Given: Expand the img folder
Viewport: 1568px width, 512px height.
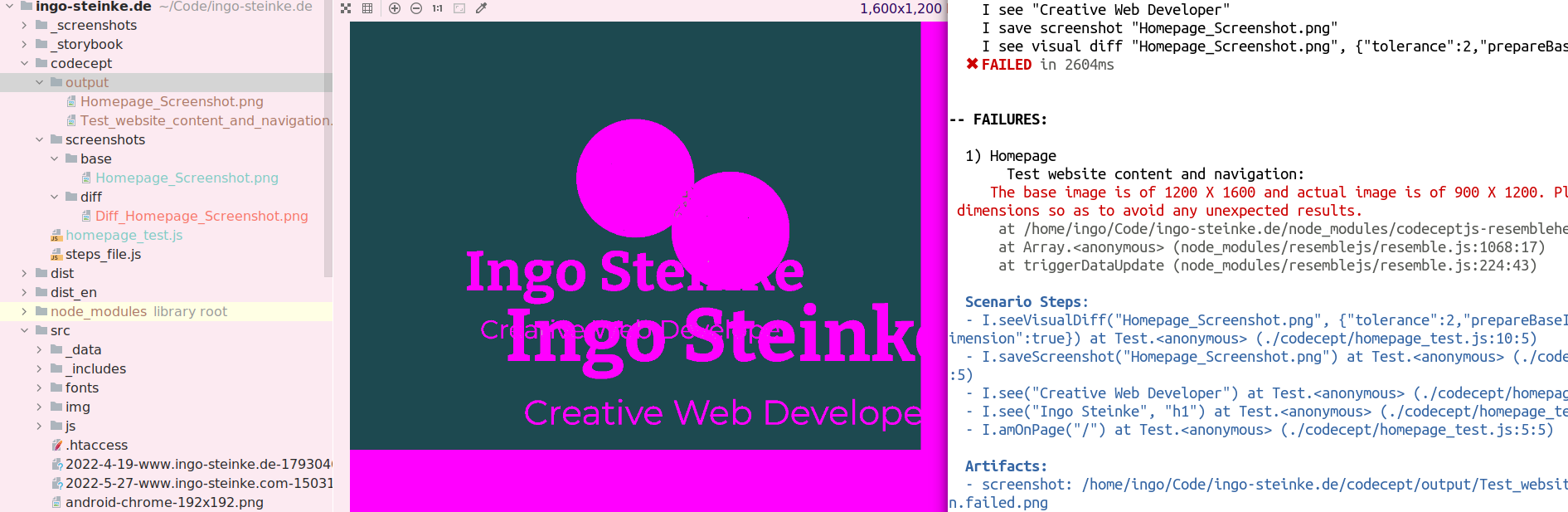Looking at the screenshot, I should click(x=39, y=407).
